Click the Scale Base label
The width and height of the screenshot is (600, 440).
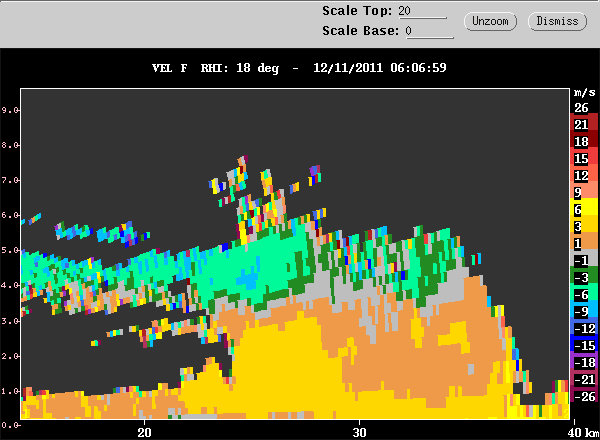(x=360, y=31)
